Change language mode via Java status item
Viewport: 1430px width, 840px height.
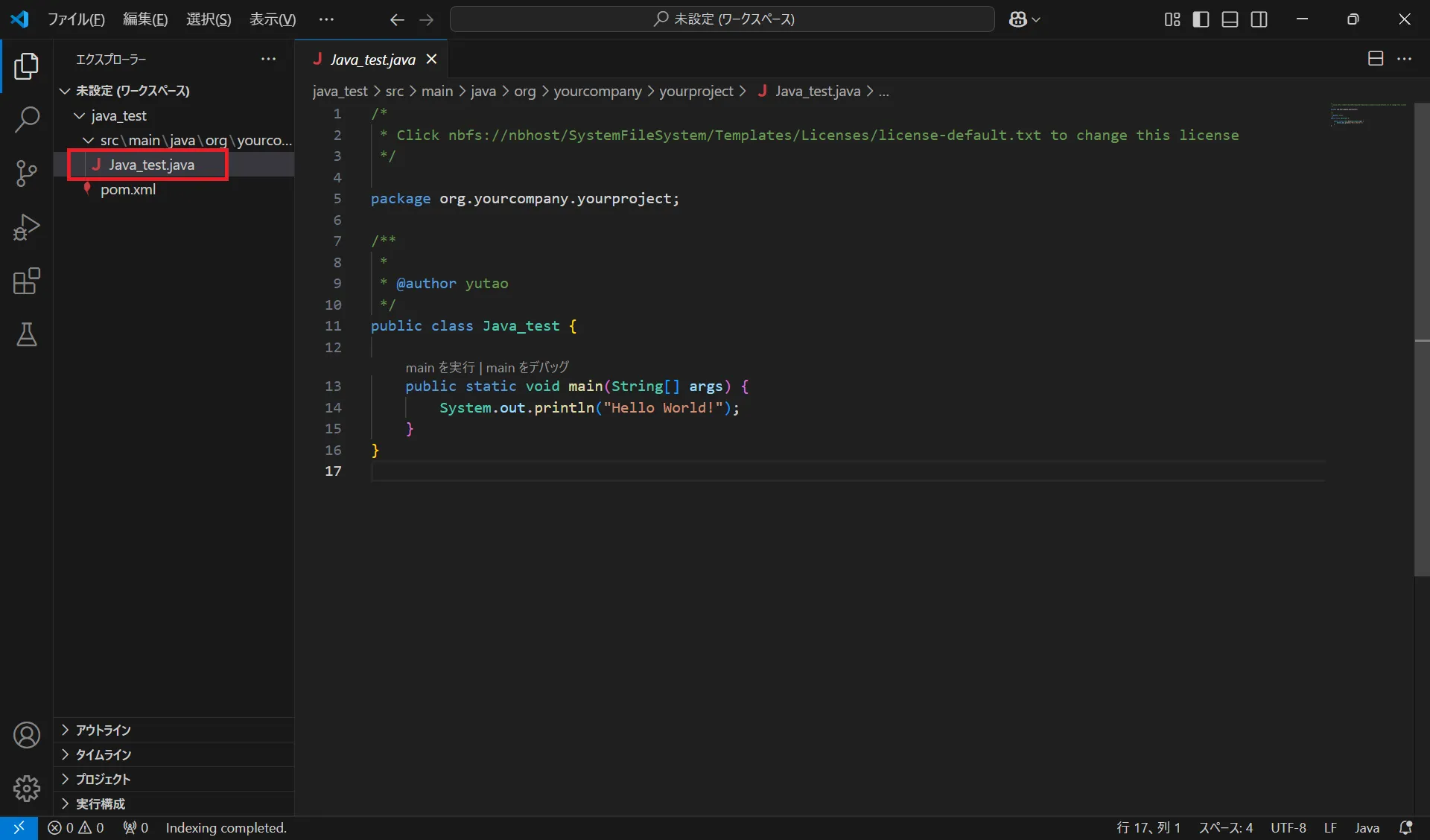1367,827
